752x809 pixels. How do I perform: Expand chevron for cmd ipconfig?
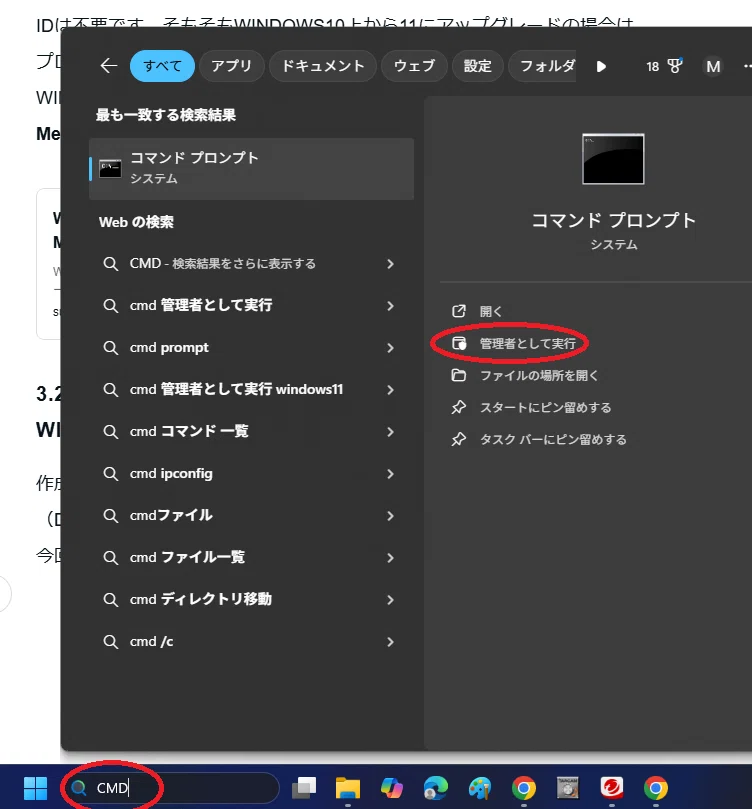(390, 474)
